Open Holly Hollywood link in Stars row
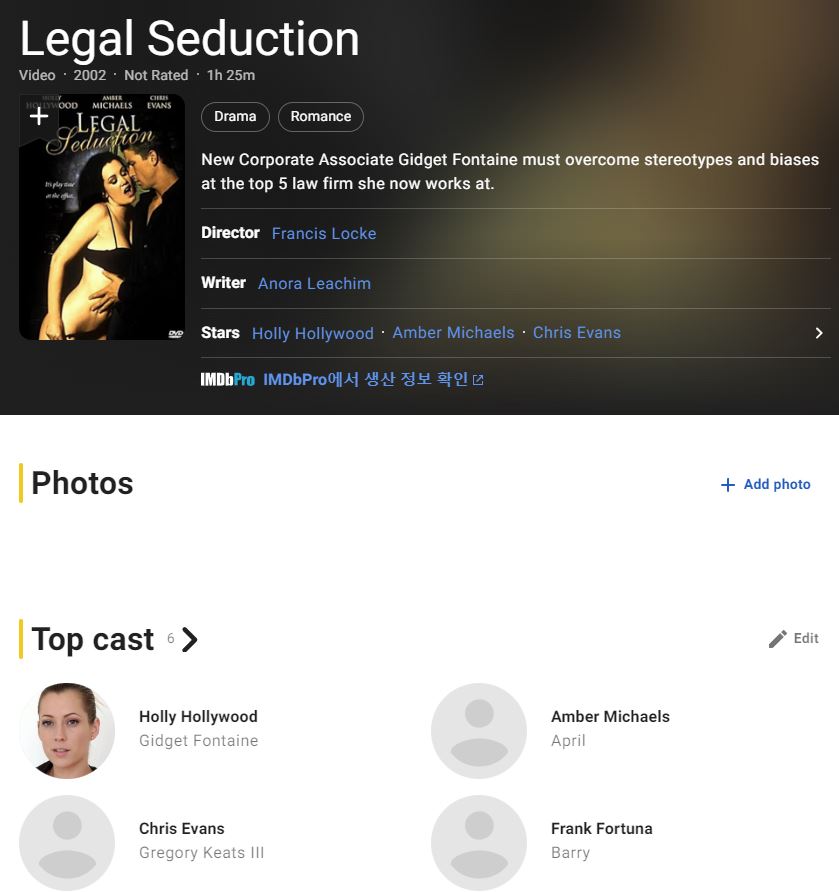This screenshot has height=892, width=839. pos(313,333)
